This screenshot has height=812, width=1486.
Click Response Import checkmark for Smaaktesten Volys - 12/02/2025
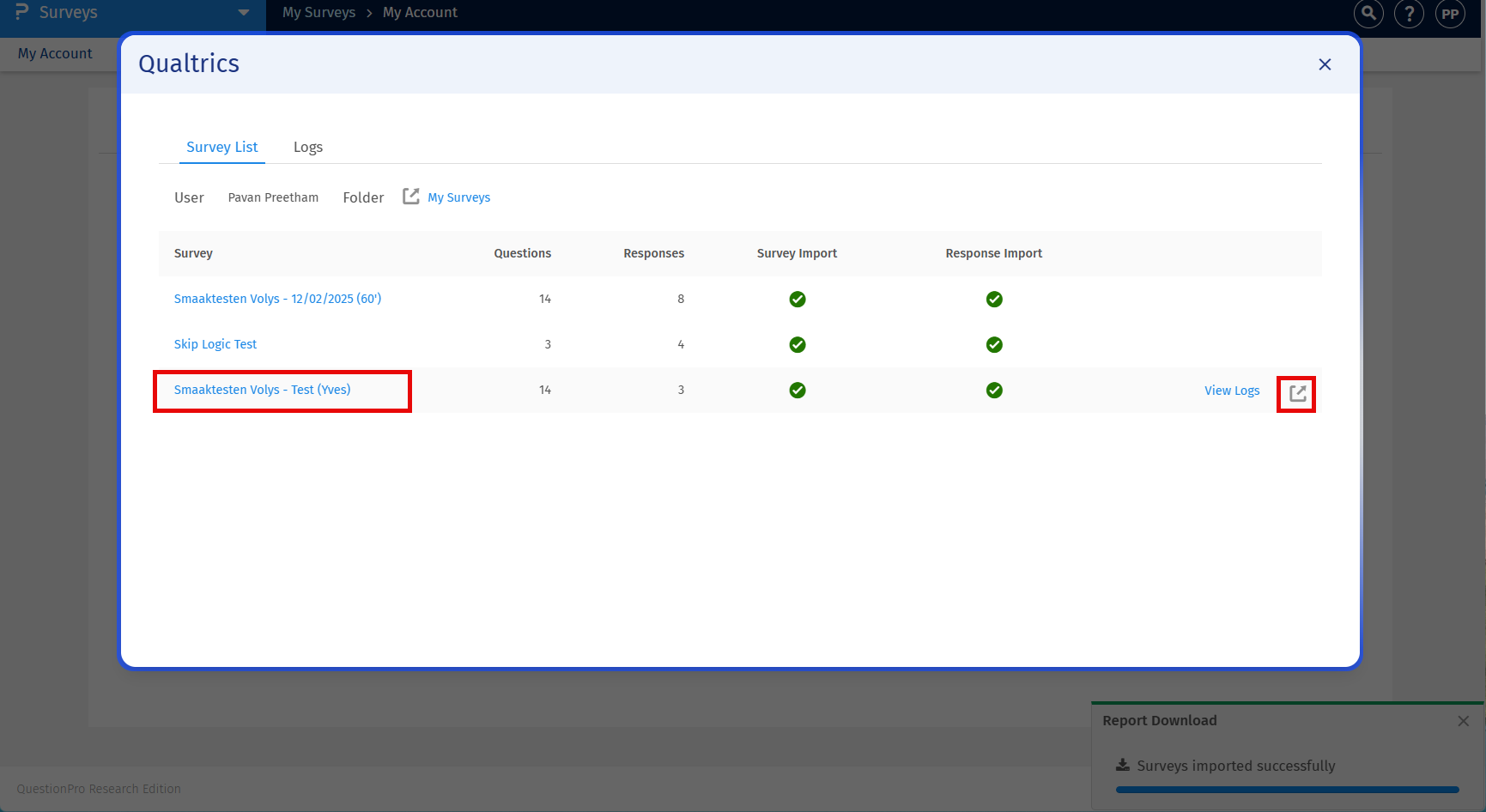[994, 299]
